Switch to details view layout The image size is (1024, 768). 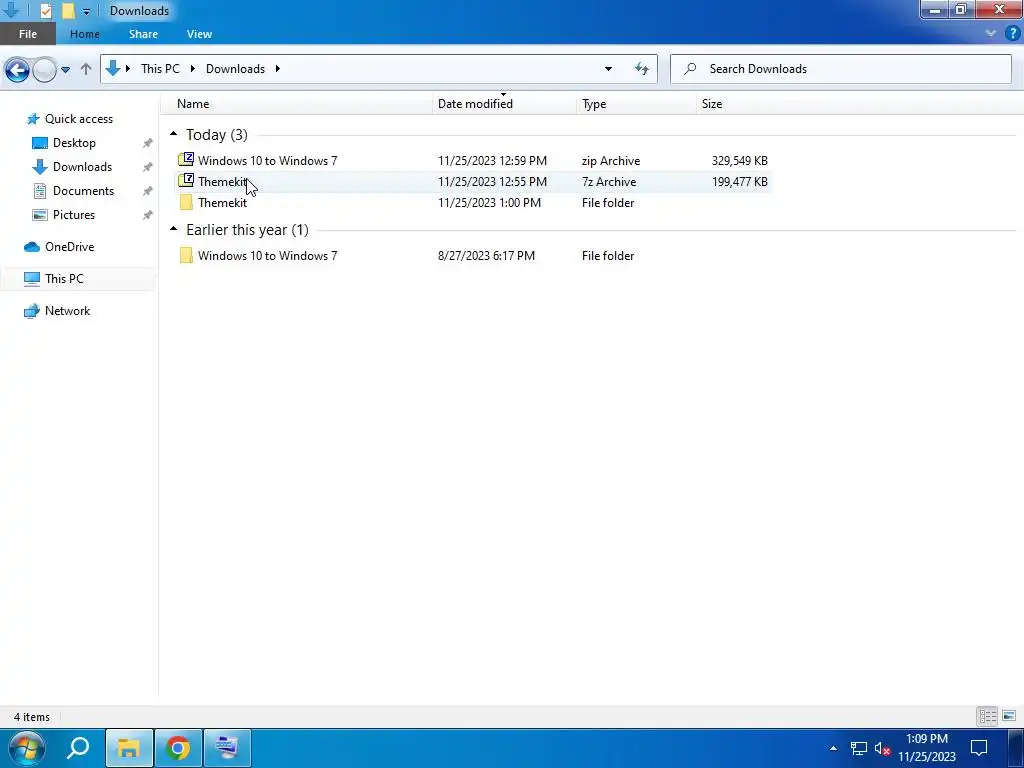coord(987,716)
